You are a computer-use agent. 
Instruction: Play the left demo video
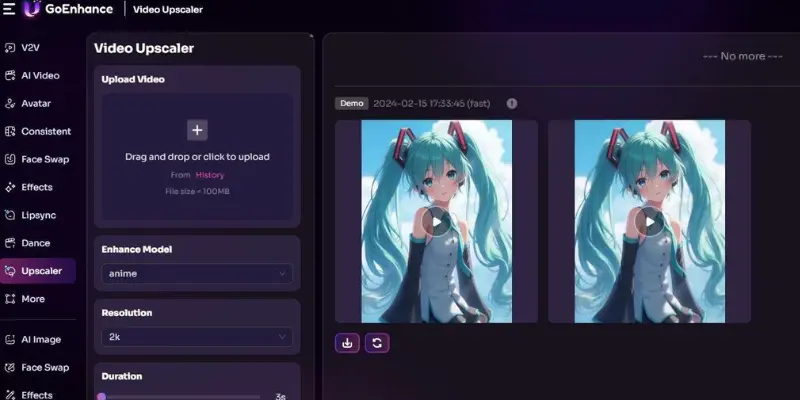(436, 222)
